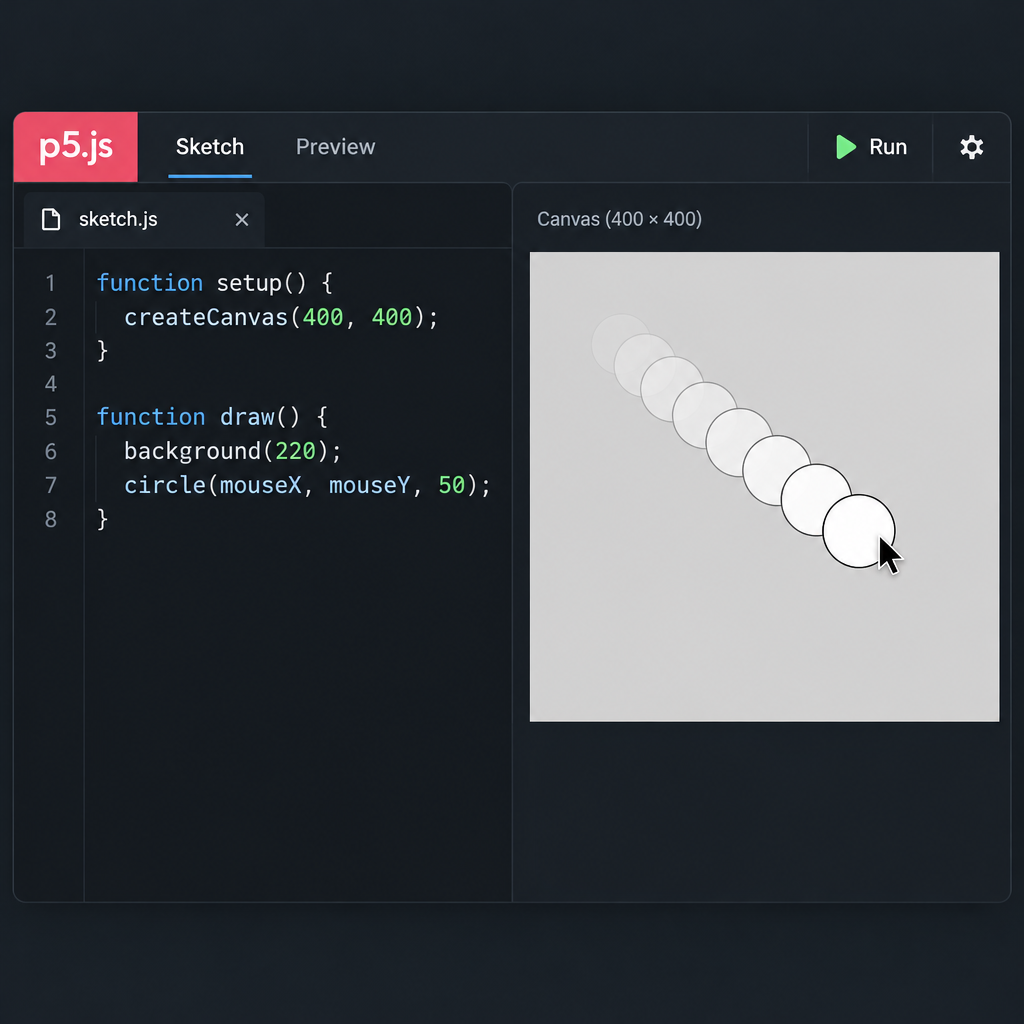Image resolution: width=1024 pixels, height=1024 pixels.
Task: Click line number 4 in the gutter
Action: point(50,383)
